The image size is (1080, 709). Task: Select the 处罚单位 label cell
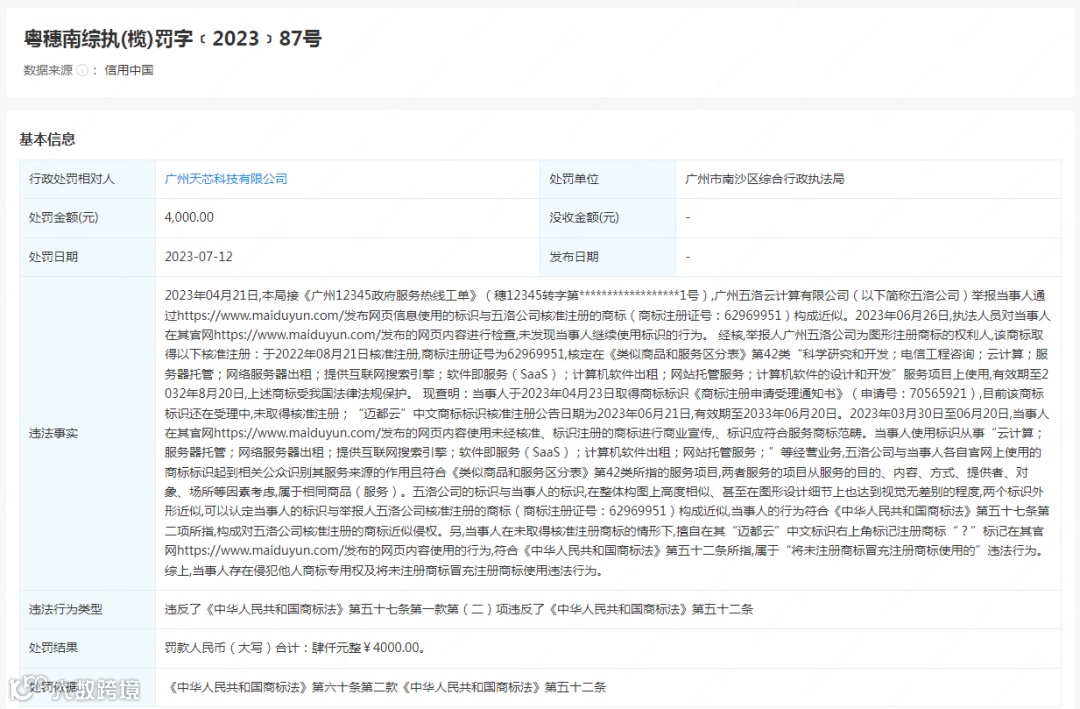[x=608, y=179]
